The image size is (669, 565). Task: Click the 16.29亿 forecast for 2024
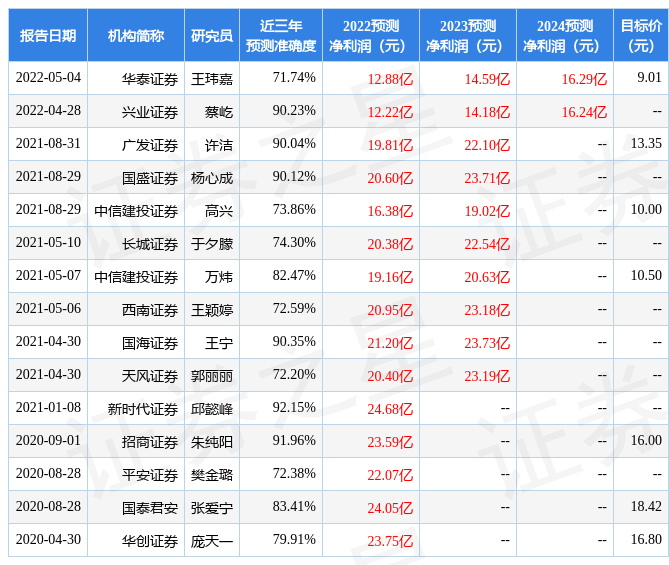[x=584, y=79]
